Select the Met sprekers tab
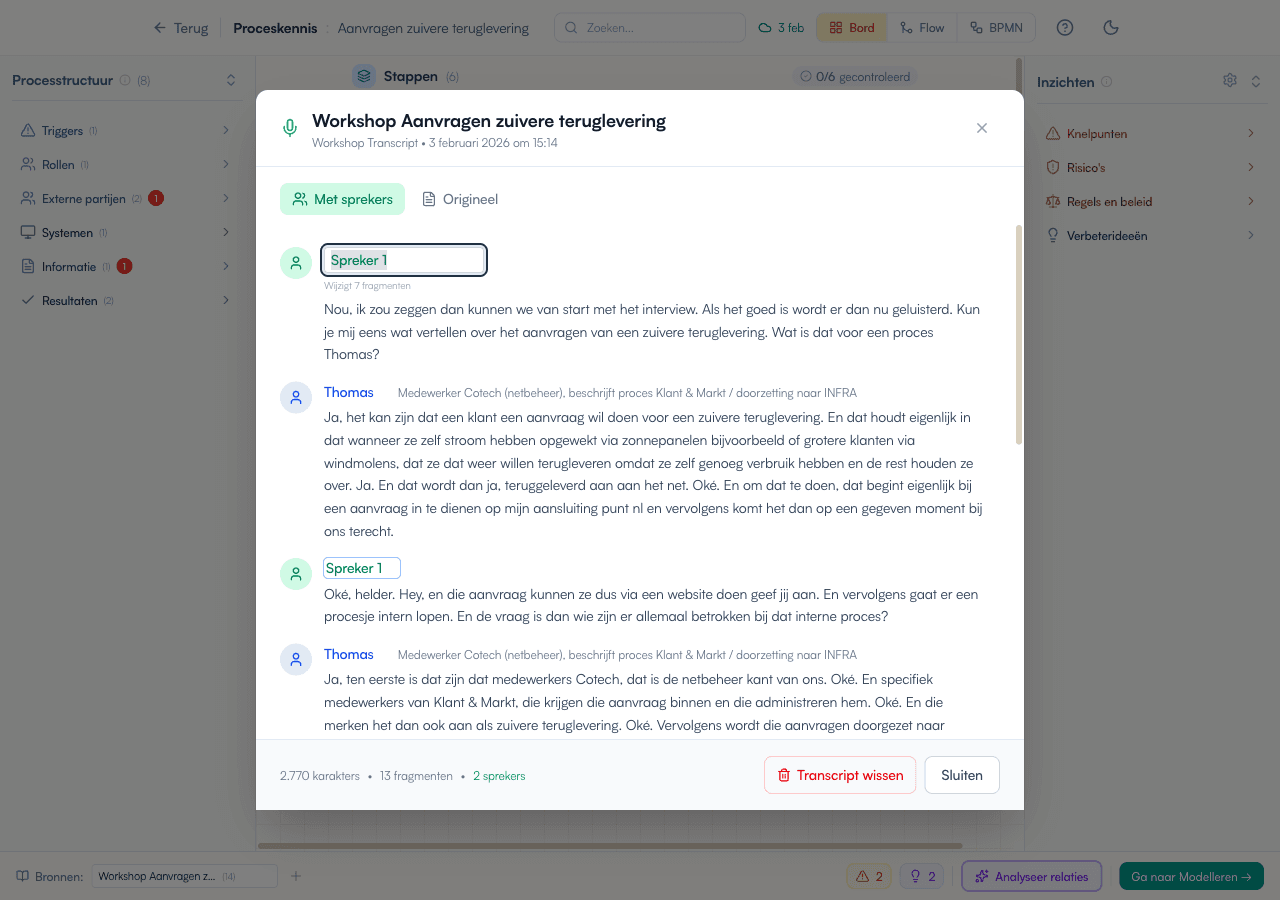 342,199
